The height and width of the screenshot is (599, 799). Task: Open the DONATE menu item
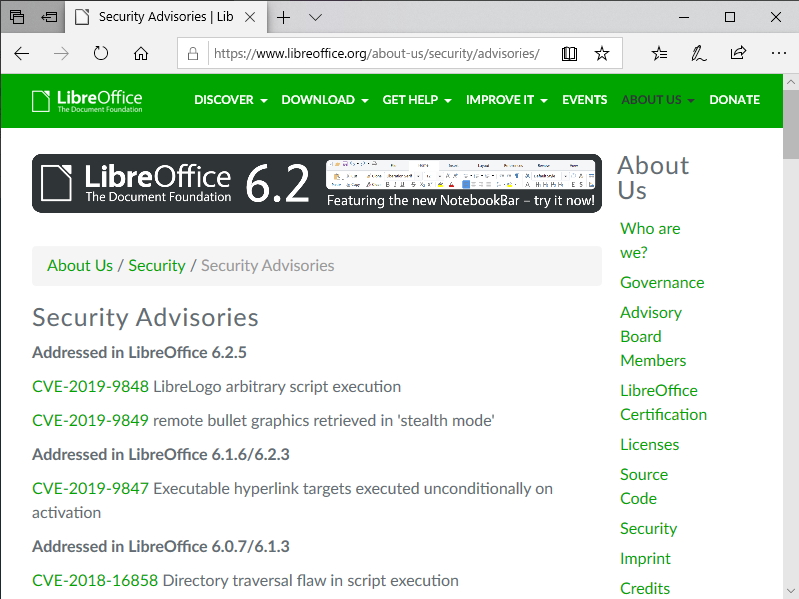[x=734, y=100]
